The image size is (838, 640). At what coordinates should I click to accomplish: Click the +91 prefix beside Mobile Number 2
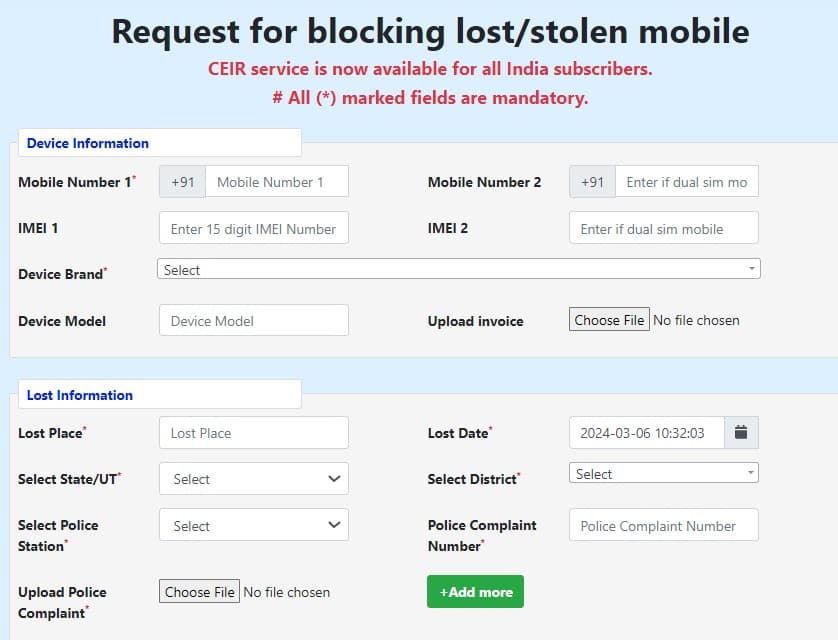592,182
